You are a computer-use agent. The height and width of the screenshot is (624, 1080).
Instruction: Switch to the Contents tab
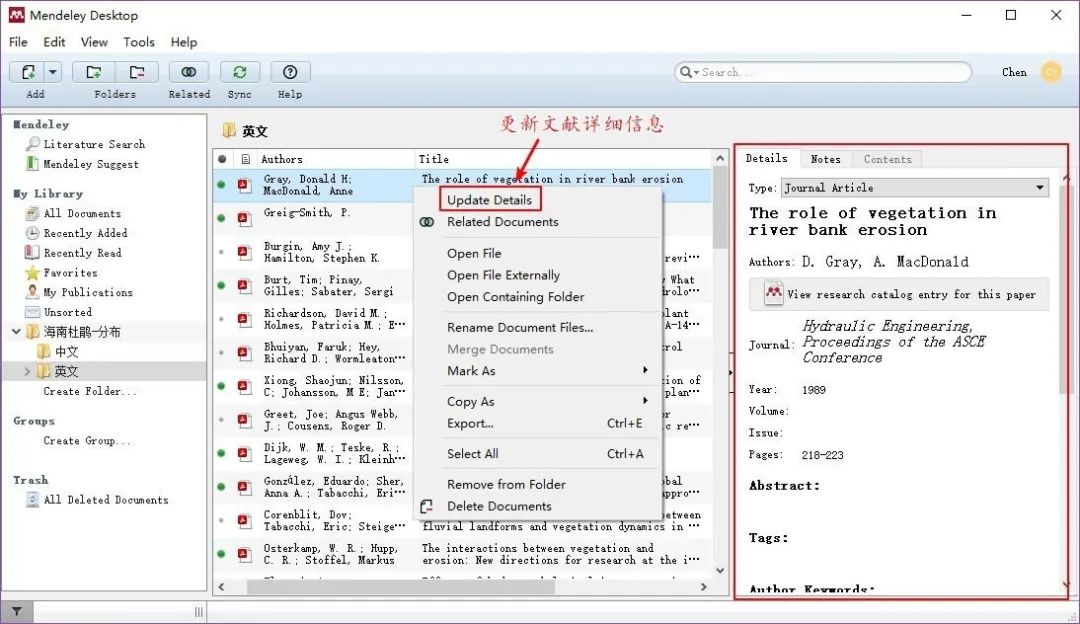tap(887, 159)
